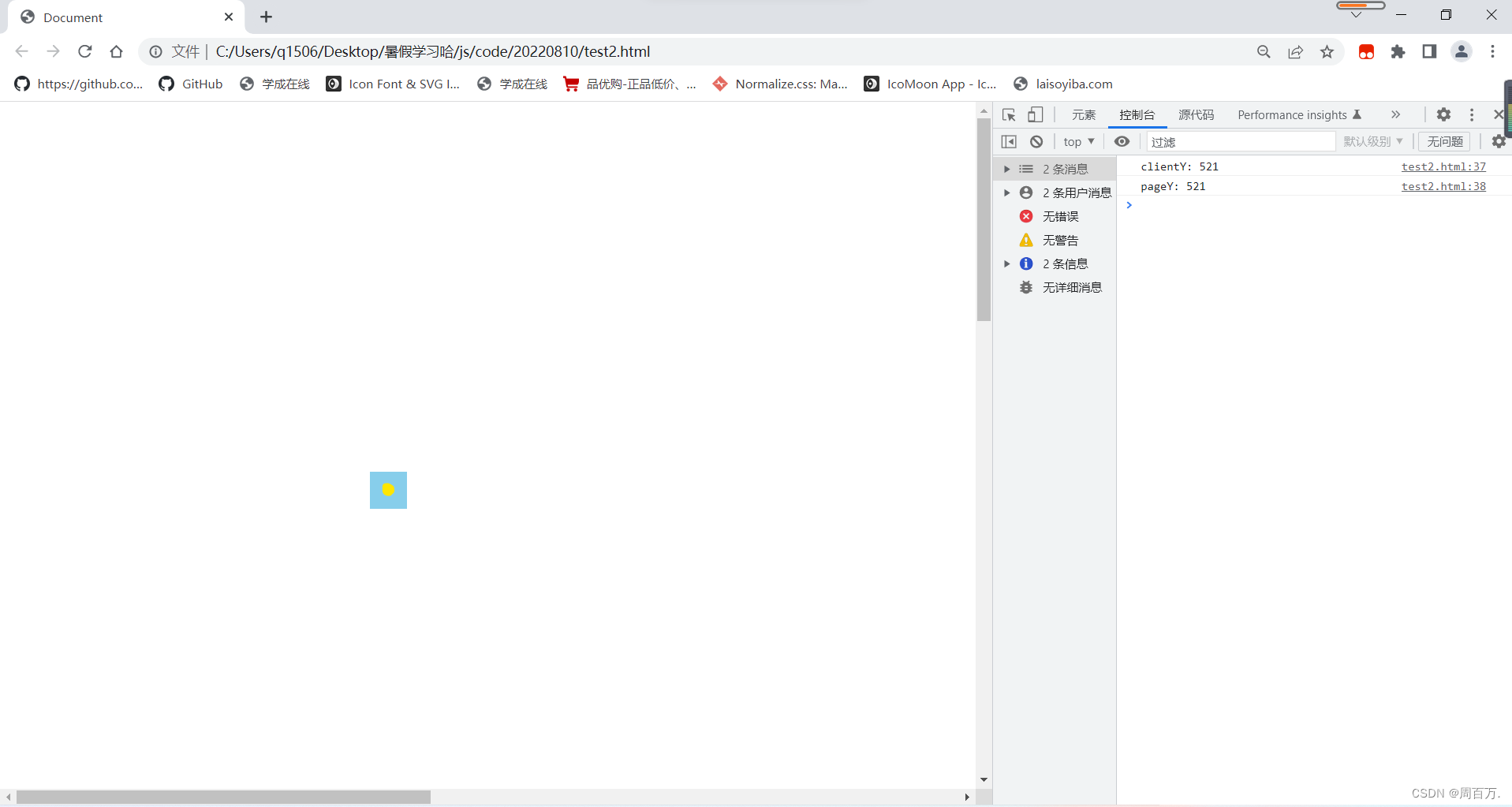The height and width of the screenshot is (807, 1512).
Task: Open the Elements (元素) tab
Action: (x=1084, y=114)
